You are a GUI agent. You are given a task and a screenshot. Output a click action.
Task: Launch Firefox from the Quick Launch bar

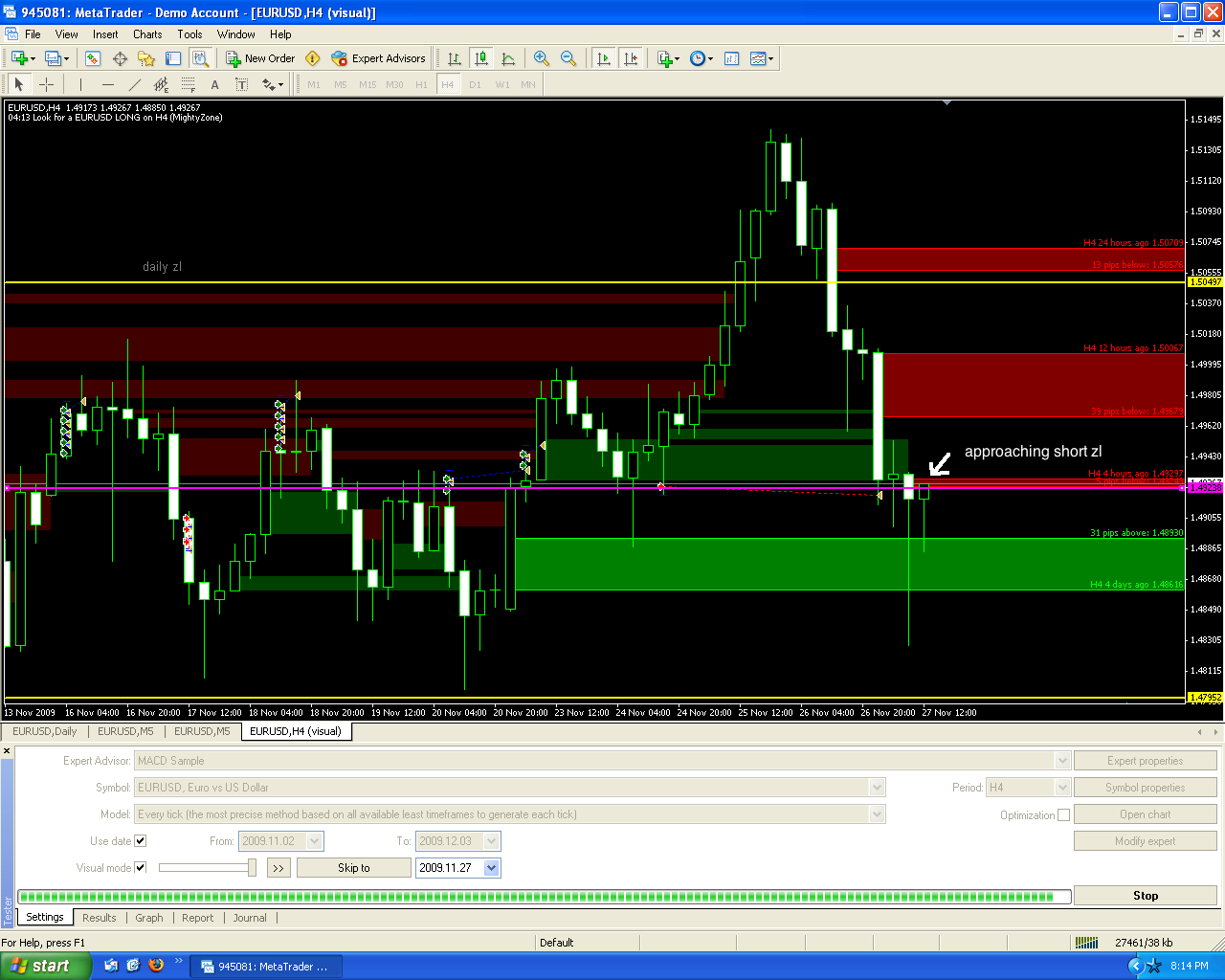[156, 966]
